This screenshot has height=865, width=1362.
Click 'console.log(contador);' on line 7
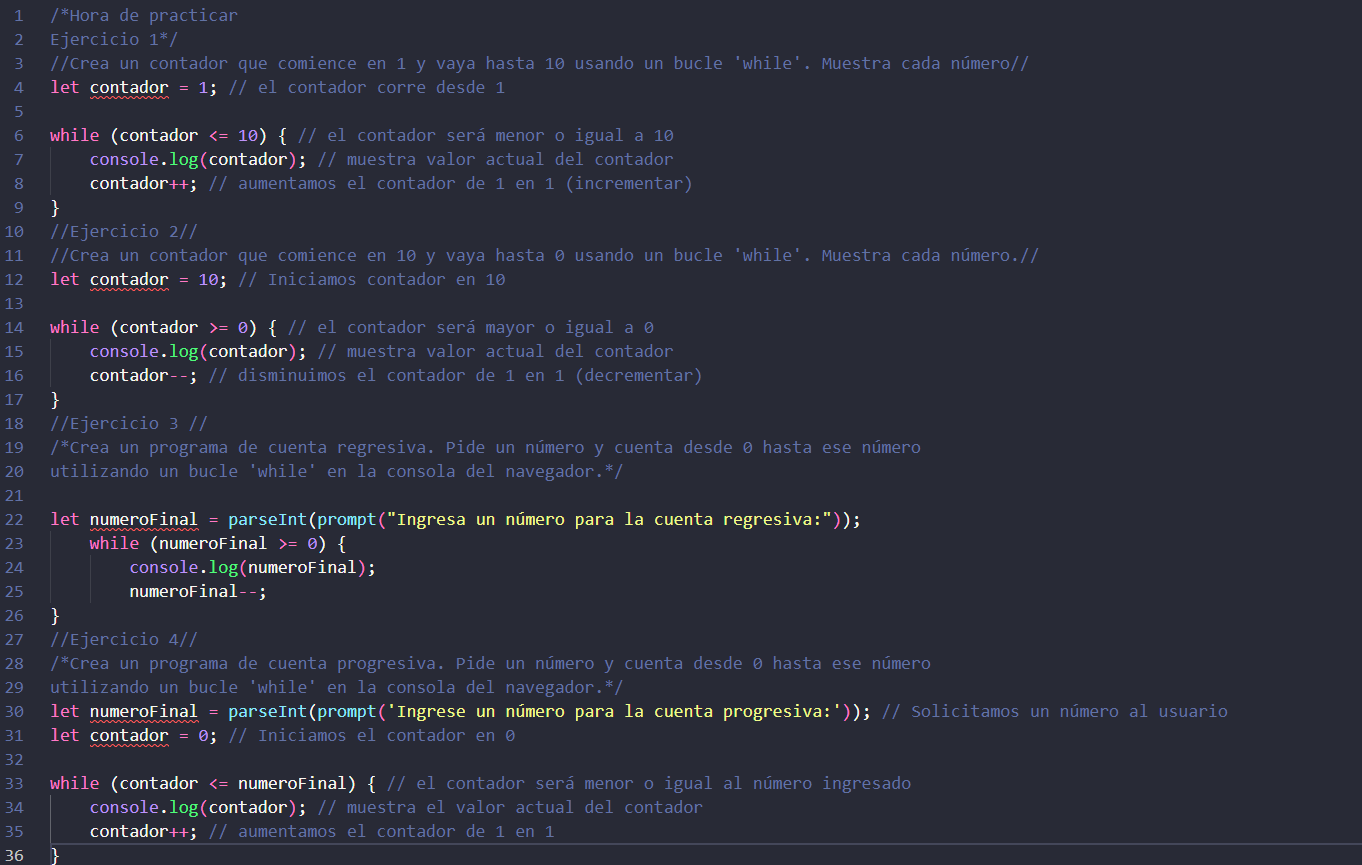(198, 159)
